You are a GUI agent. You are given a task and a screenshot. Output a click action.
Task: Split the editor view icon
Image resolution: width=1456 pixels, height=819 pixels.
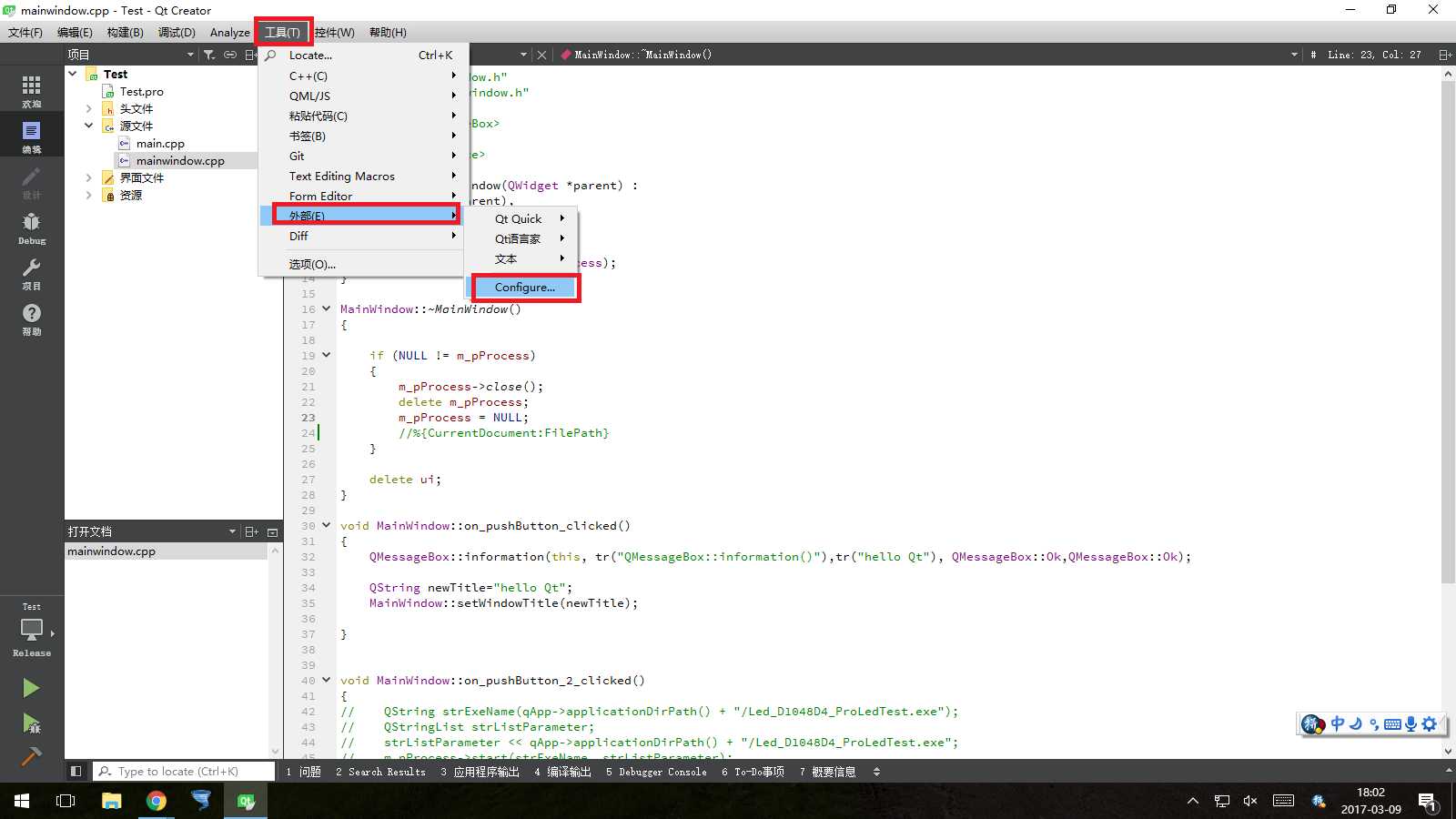coord(1445,55)
